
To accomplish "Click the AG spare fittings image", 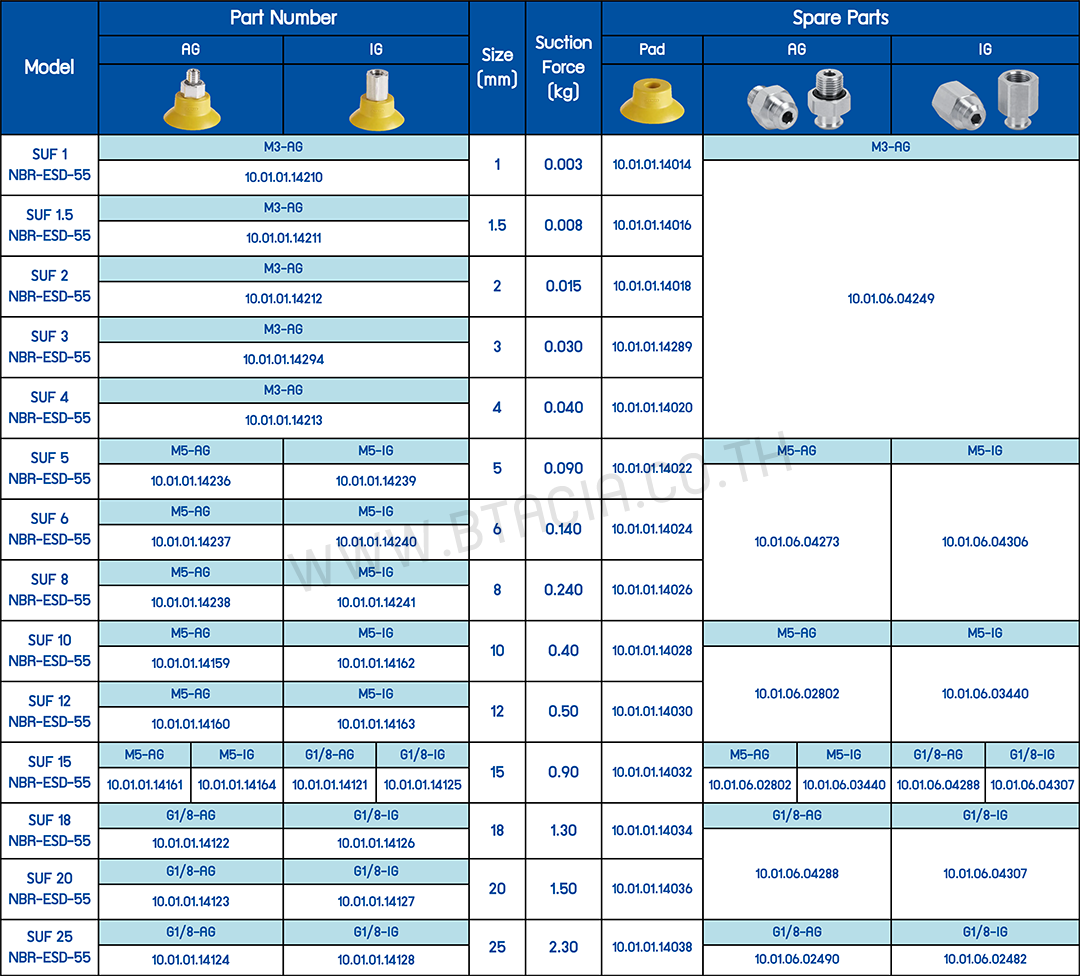I will coord(798,100).
